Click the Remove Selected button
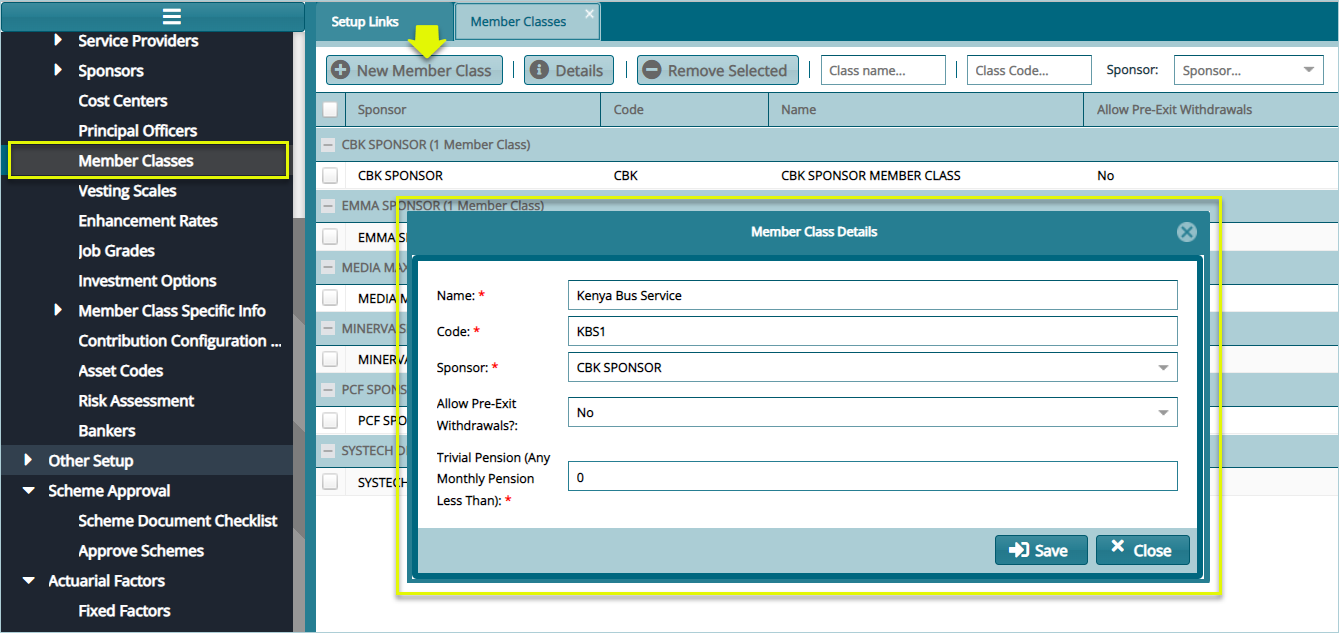 (x=718, y=70)
